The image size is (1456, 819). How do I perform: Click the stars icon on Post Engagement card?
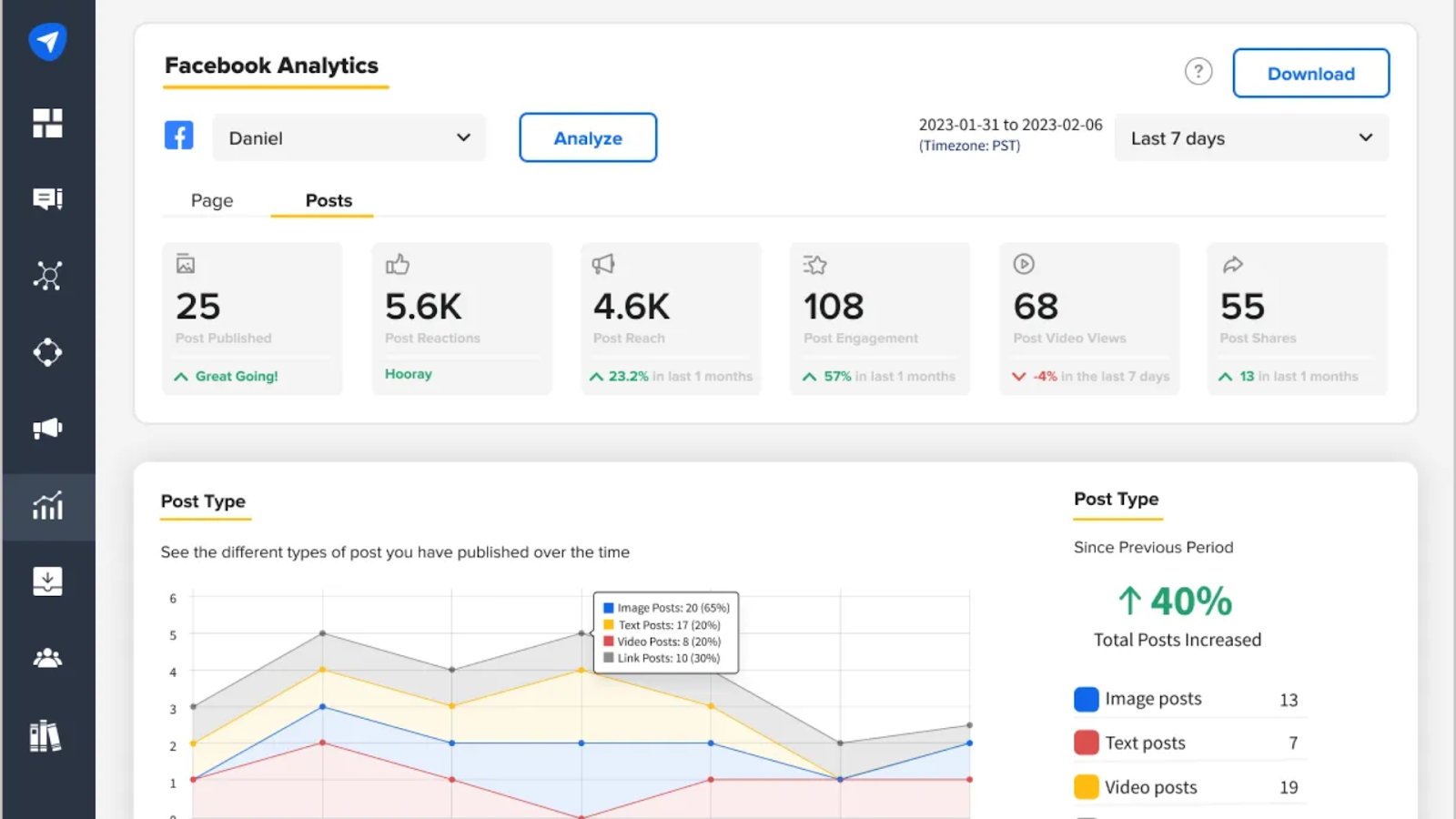pyautogui.click(x=814, y=265)
